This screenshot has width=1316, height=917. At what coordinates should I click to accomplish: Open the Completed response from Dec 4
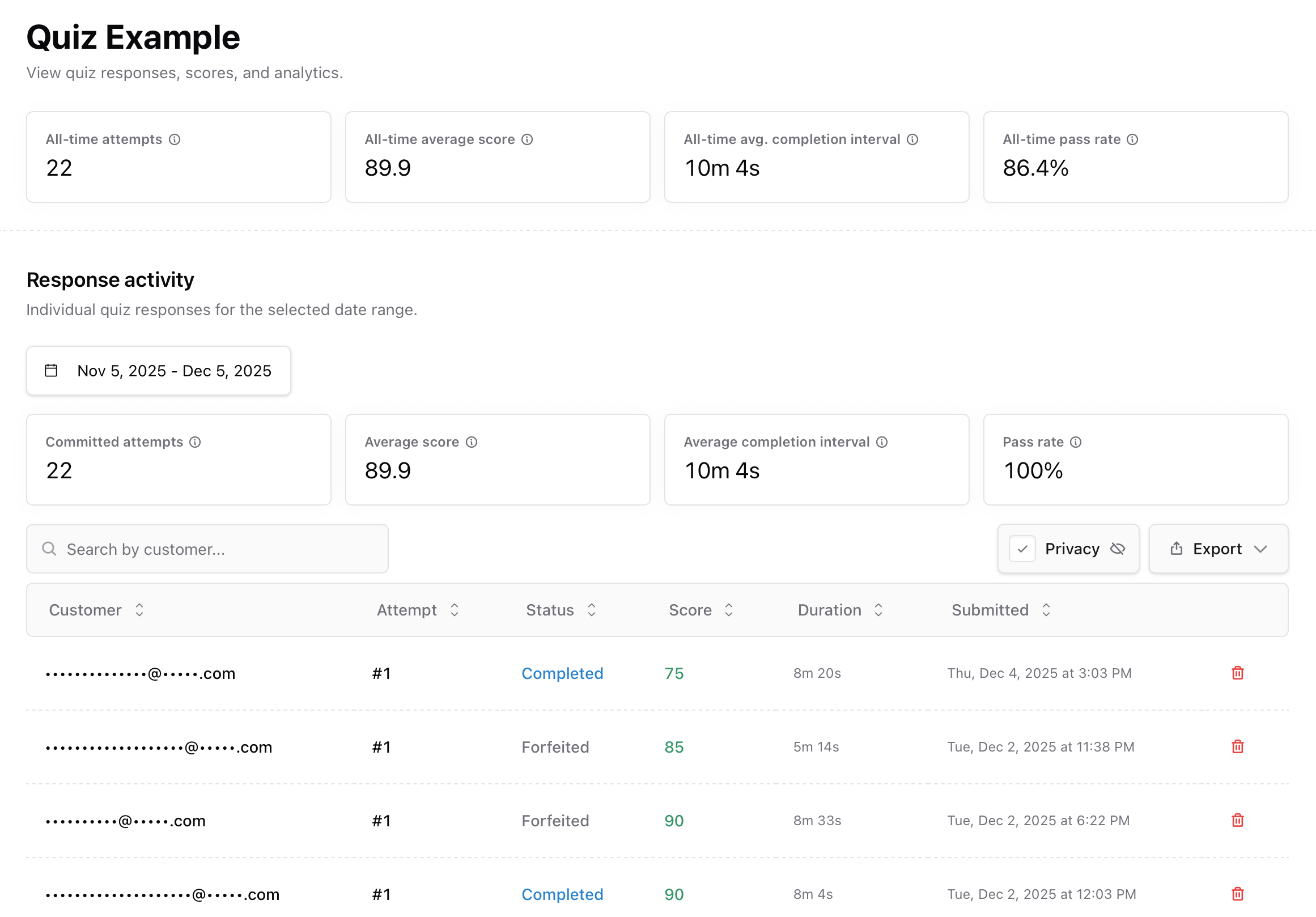point(562,673)
